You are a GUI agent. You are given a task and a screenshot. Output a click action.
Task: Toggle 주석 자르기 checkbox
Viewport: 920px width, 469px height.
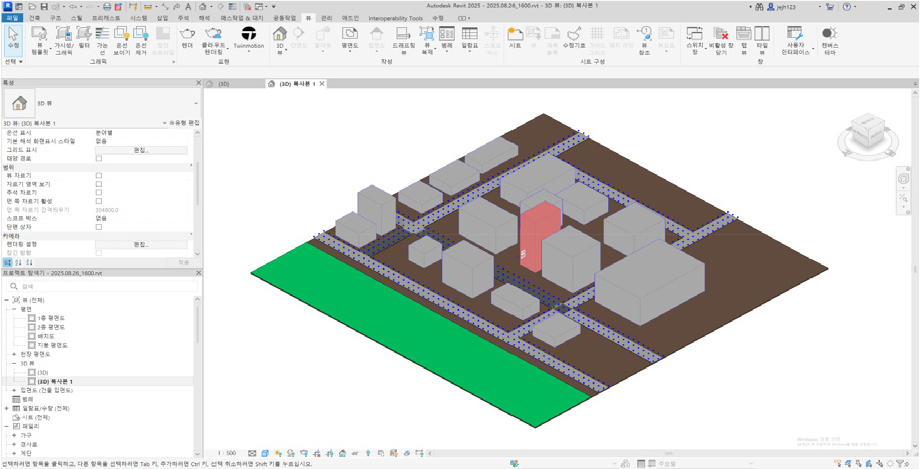99,193
